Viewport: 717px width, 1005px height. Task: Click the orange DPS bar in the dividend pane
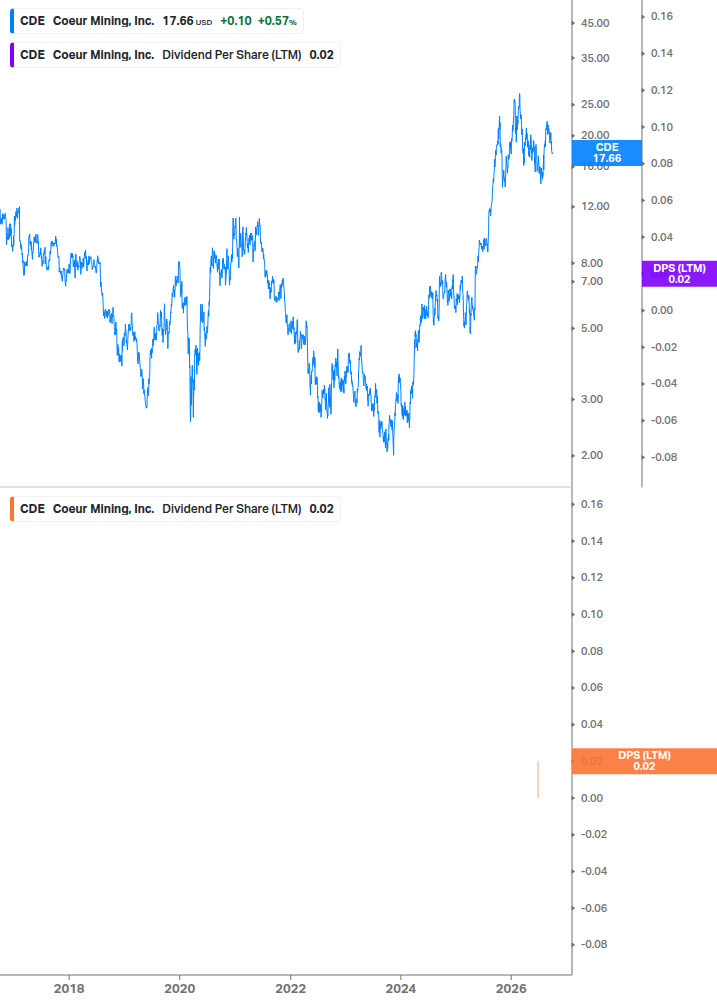coord(538,779)
